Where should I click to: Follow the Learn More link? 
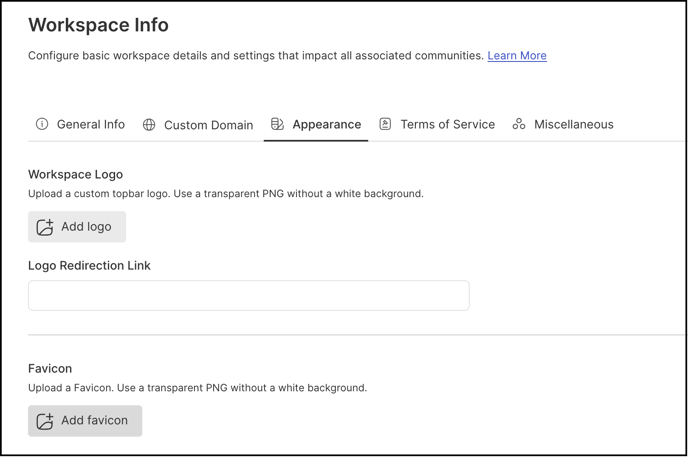coord(517,56)
